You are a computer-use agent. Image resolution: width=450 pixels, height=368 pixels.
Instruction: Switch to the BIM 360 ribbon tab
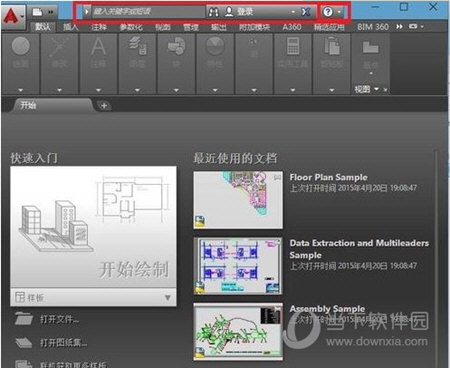click(373, 27)
